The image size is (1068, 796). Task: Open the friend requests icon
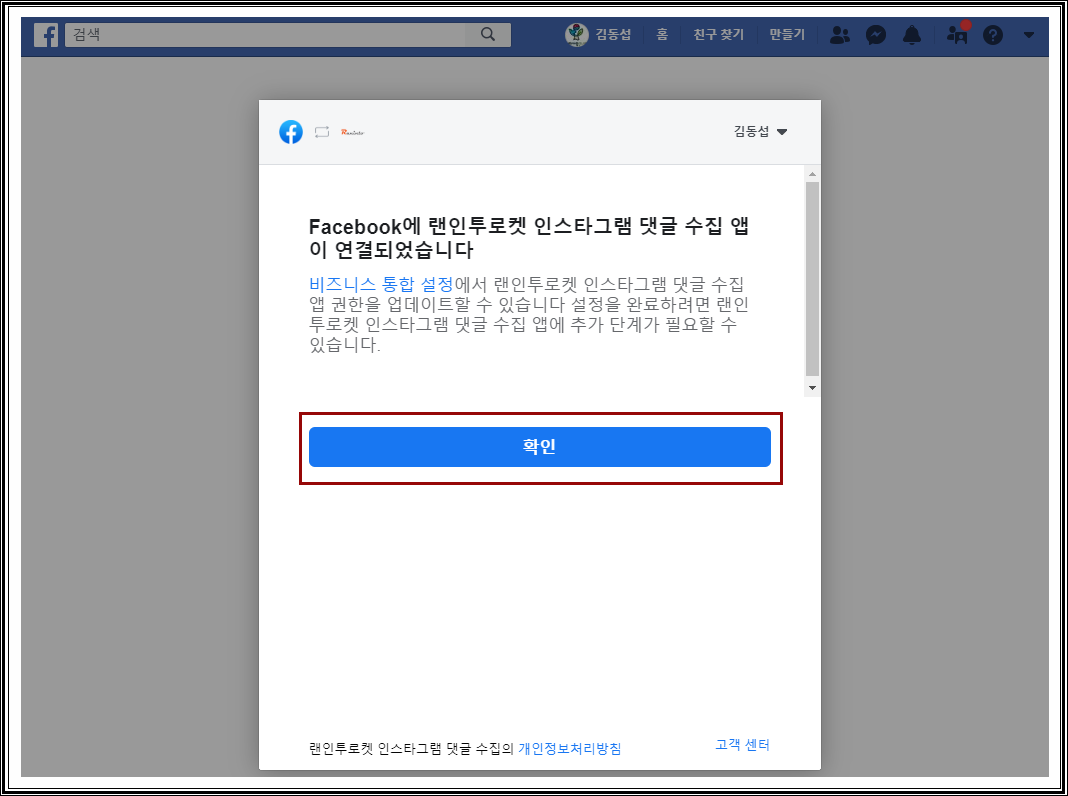point(840,35)
